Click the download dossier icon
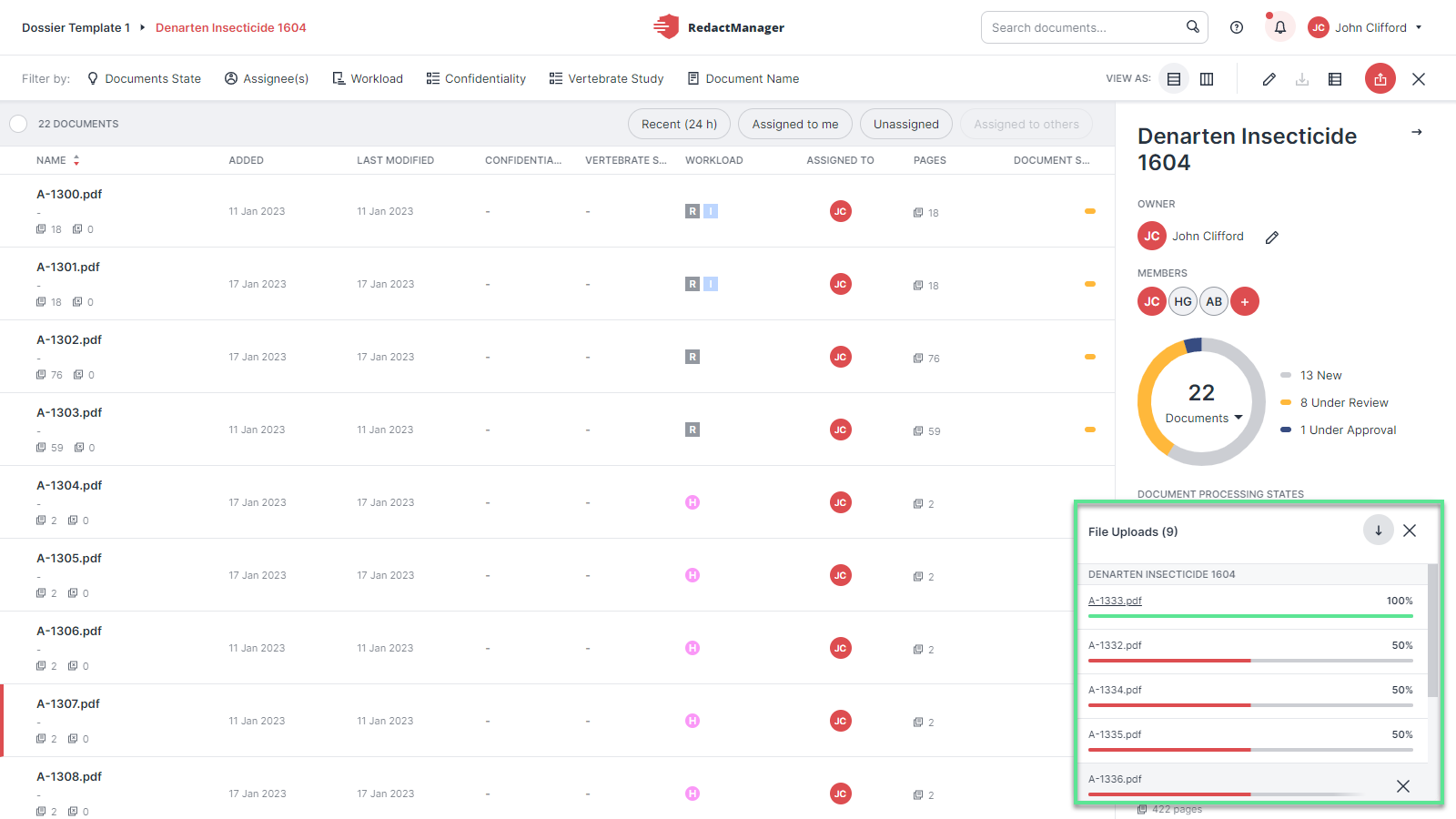The height and width of the screenshot is (819, 1456). [1302, 79]
